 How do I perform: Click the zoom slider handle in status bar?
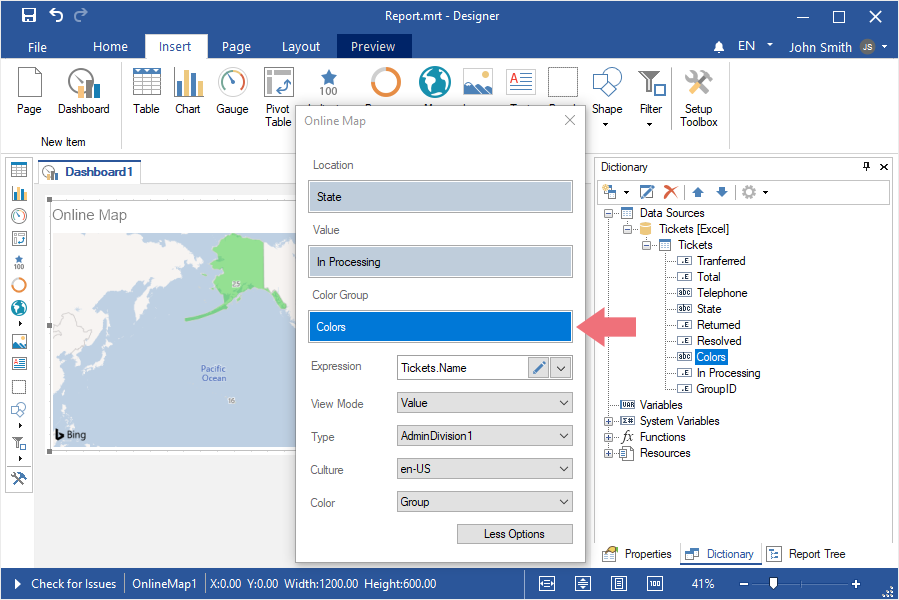click(x=773, y=584)
